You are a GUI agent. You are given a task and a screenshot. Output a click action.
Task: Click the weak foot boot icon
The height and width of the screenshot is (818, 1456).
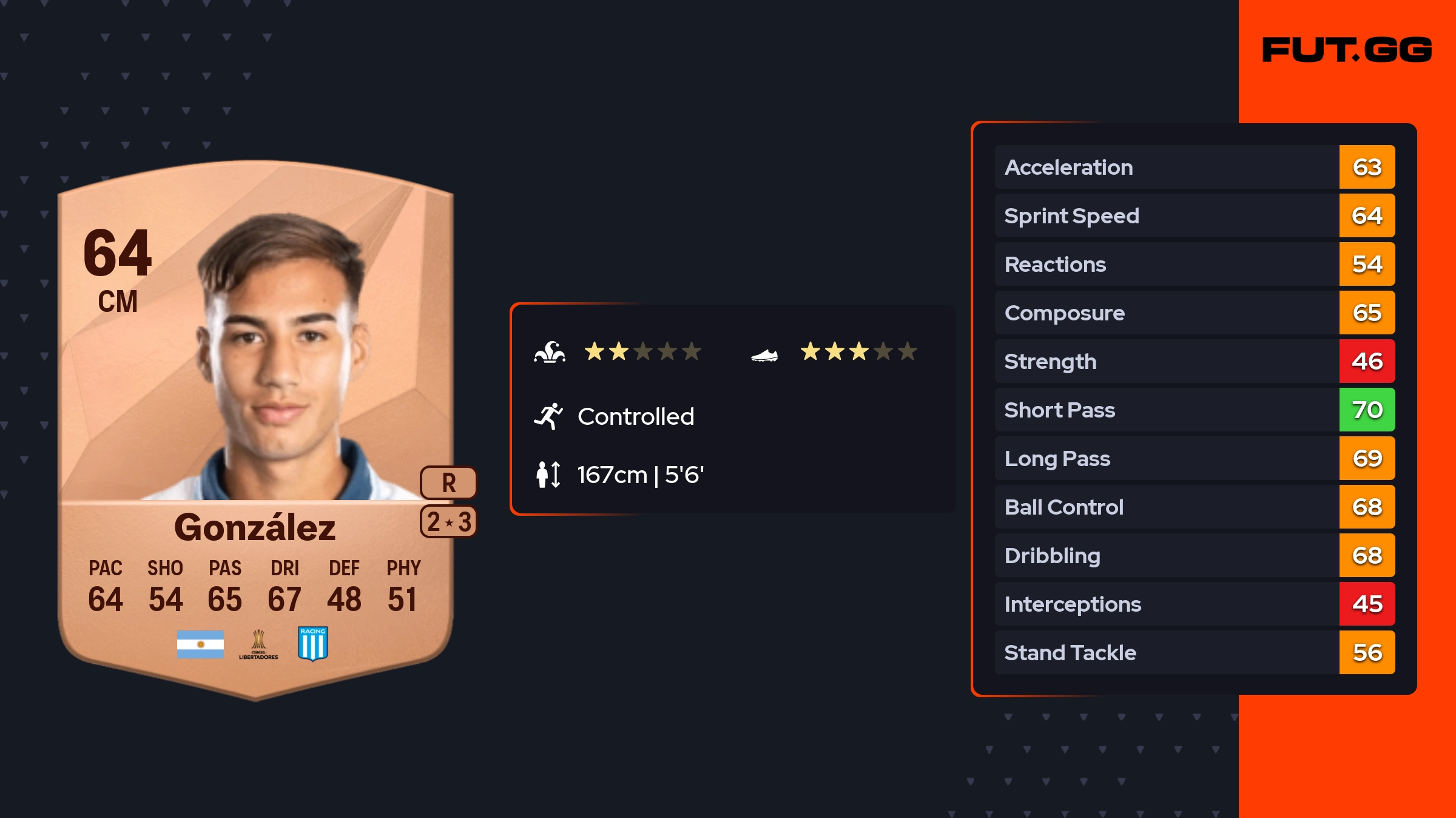coord(764,355)
